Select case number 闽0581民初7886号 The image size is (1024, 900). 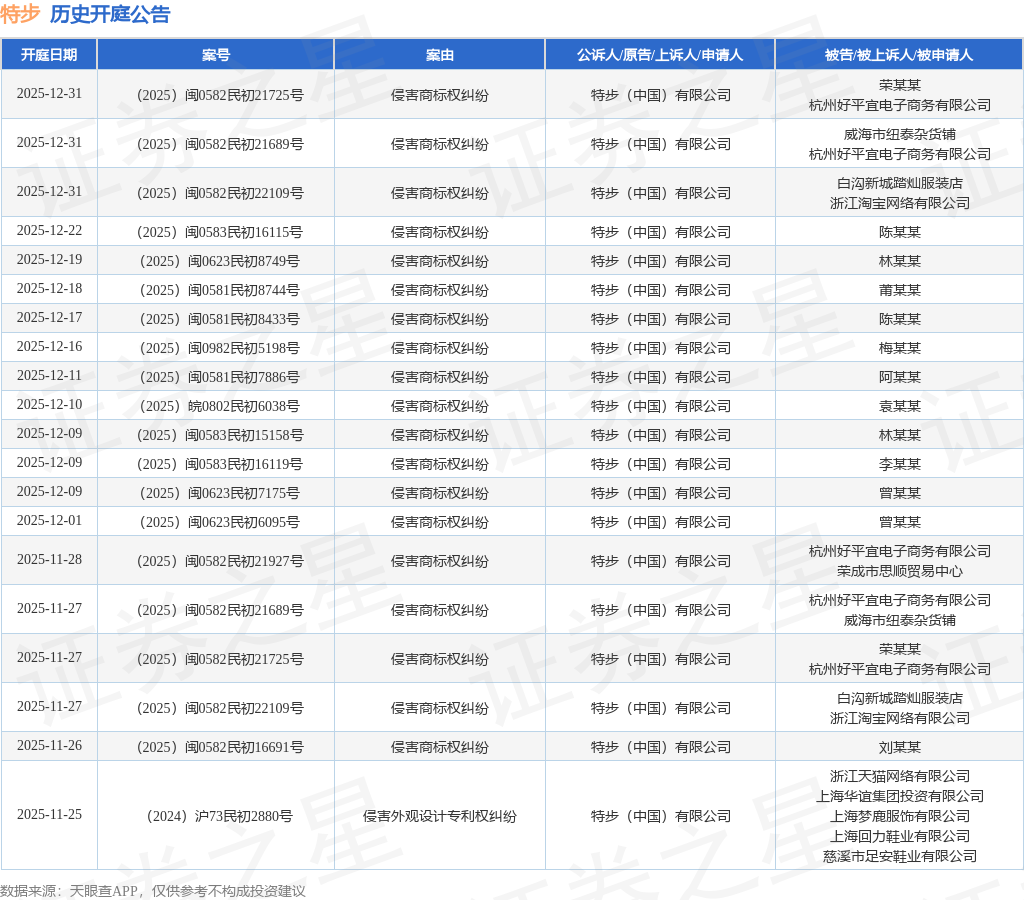pyautogui.click(x=220, y=376)
